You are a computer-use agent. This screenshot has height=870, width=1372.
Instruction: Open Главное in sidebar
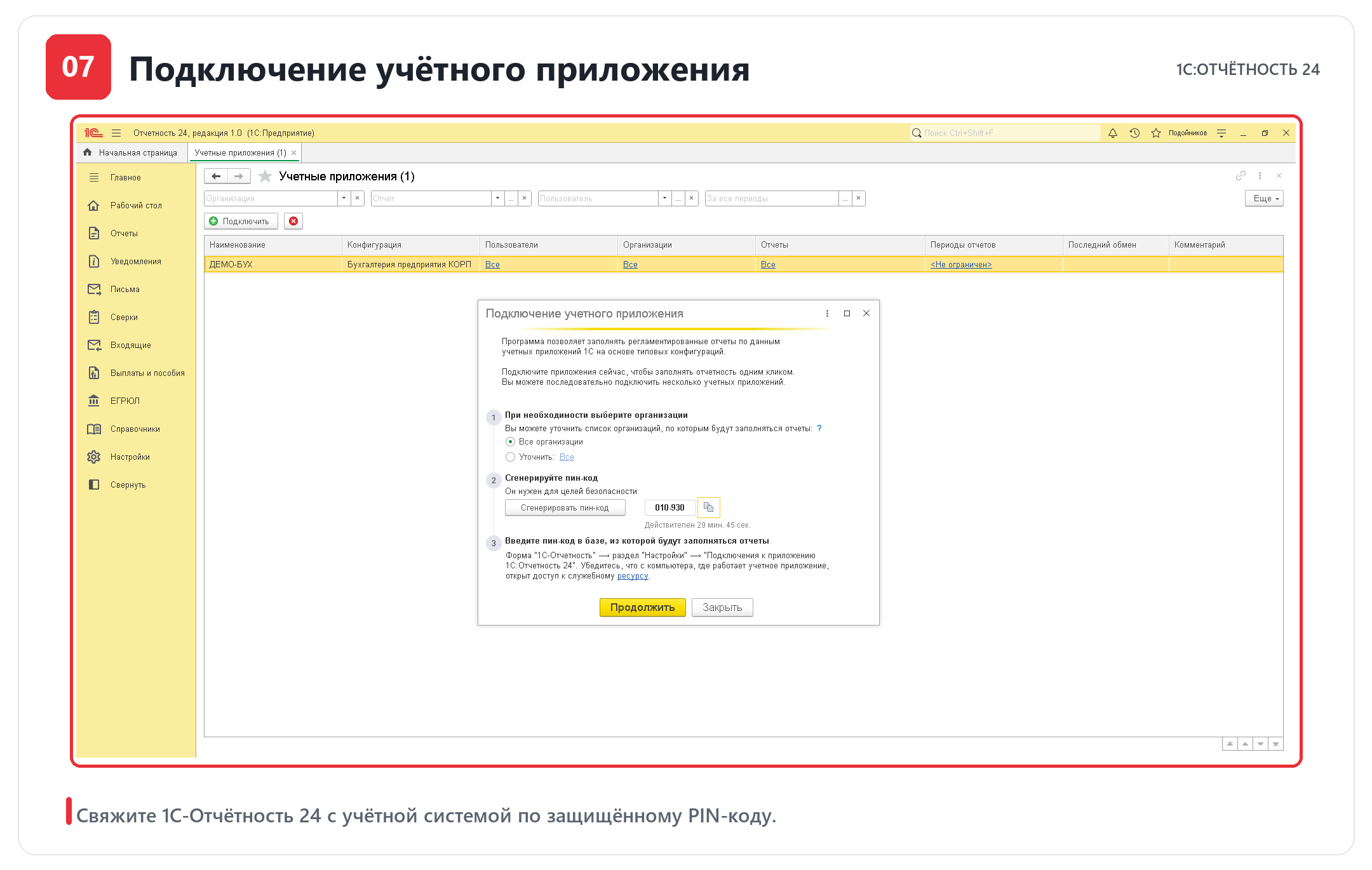(136, 177)
